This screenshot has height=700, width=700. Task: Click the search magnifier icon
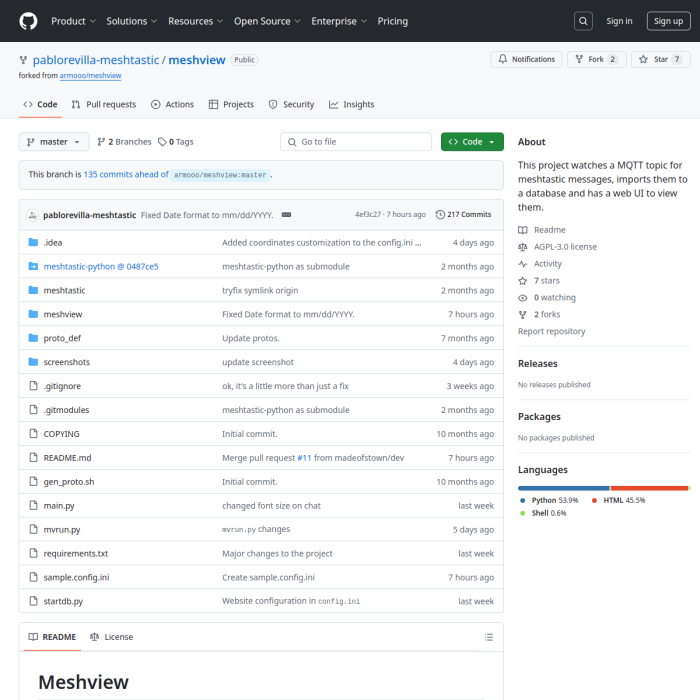[x=584, y=21]
